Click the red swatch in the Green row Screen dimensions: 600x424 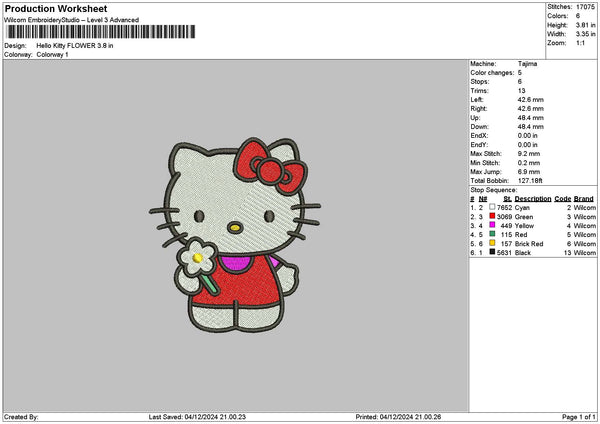(492, 216)
